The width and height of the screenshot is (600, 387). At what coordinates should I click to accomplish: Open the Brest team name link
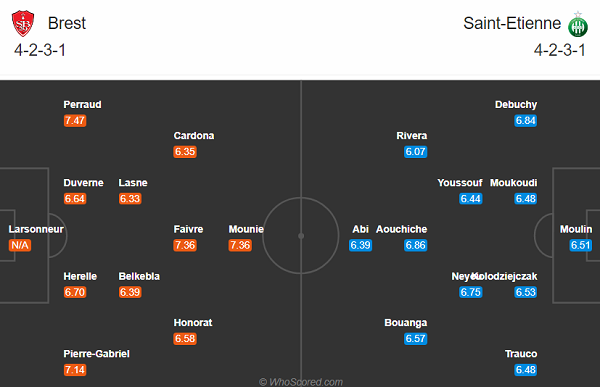pos(67,23)
